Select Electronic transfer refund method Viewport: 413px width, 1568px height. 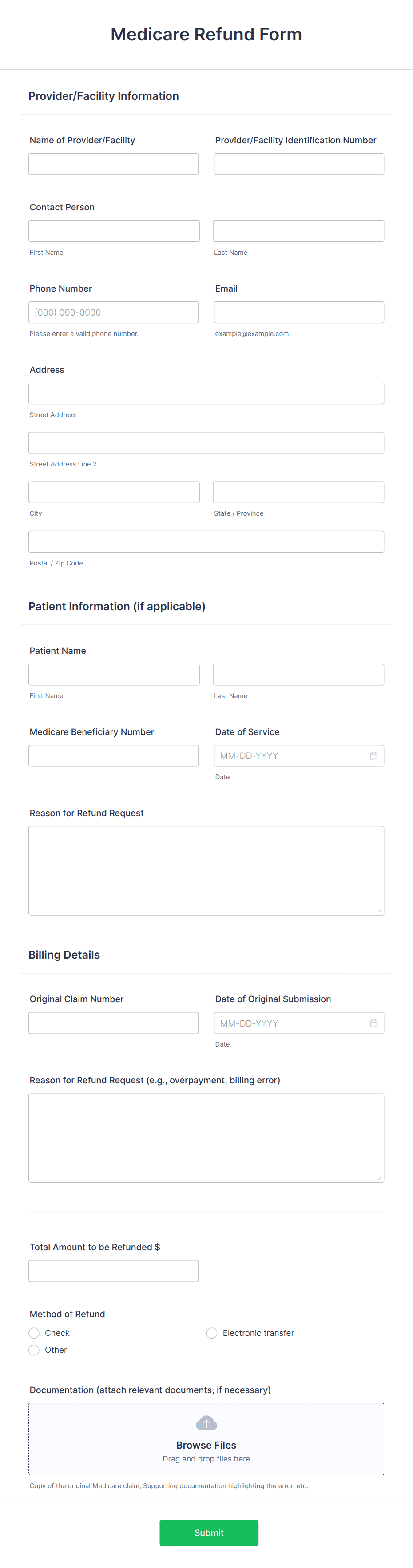tap(212, 1333)
